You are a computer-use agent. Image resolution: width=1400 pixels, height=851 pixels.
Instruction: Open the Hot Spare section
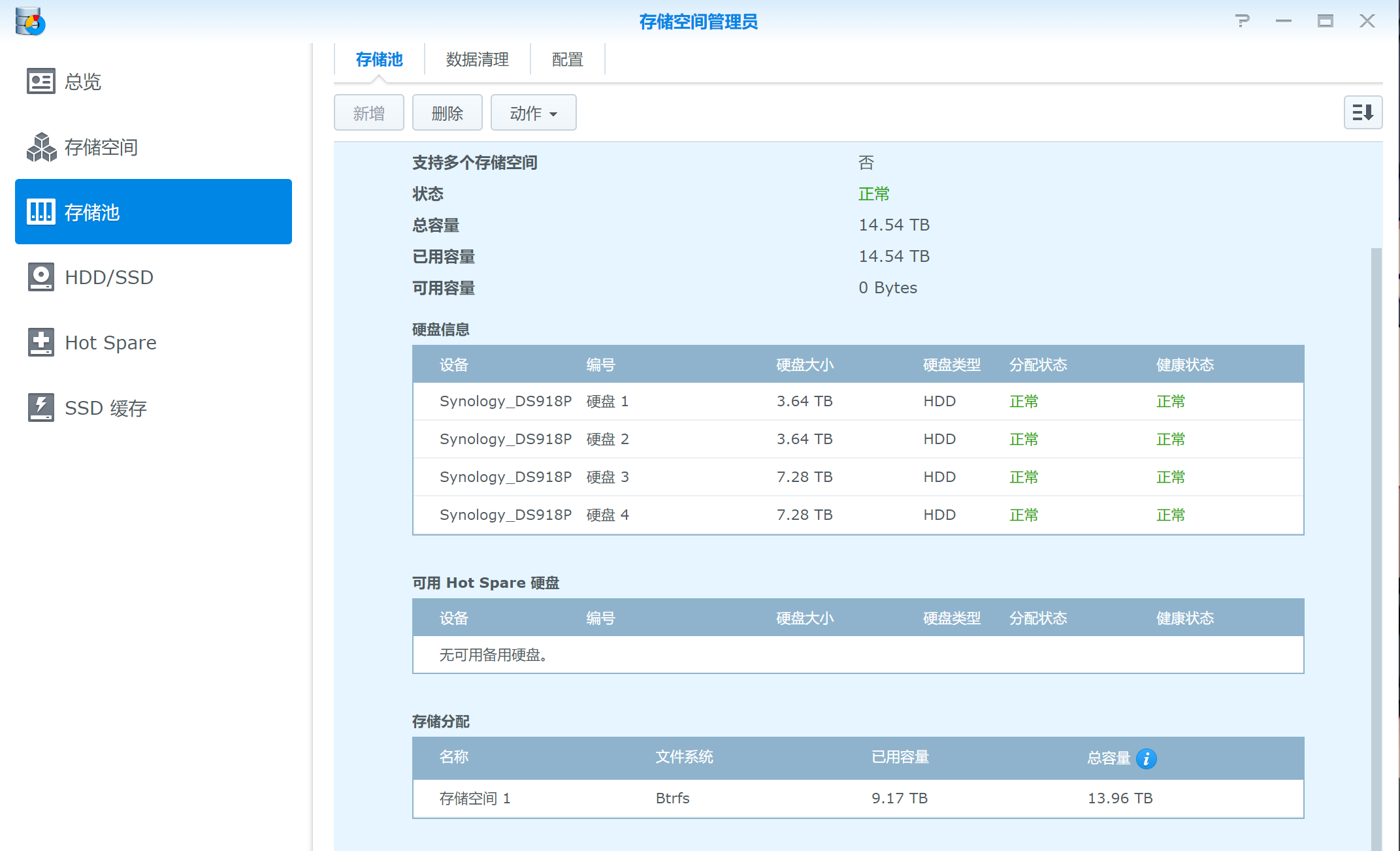pyautogui.click(x=154, y=342)
